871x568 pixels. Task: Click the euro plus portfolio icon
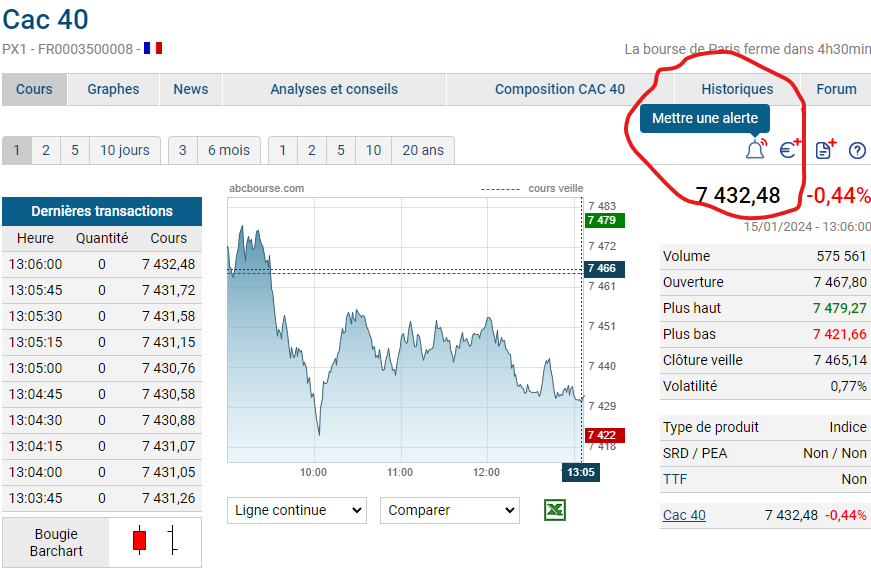pyautogui.click(x=790, y=149)
